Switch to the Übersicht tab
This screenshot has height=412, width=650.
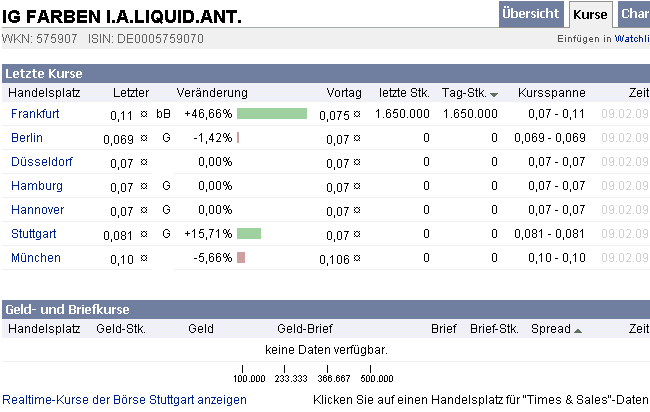click(531, 14)
